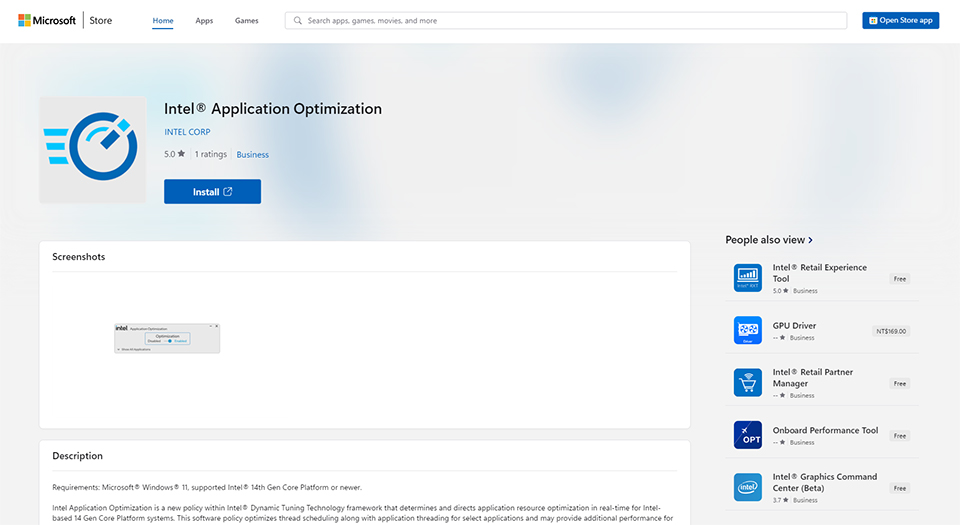
Task: Open Intel Retail Partner Manager title
Action: point(812,378)
